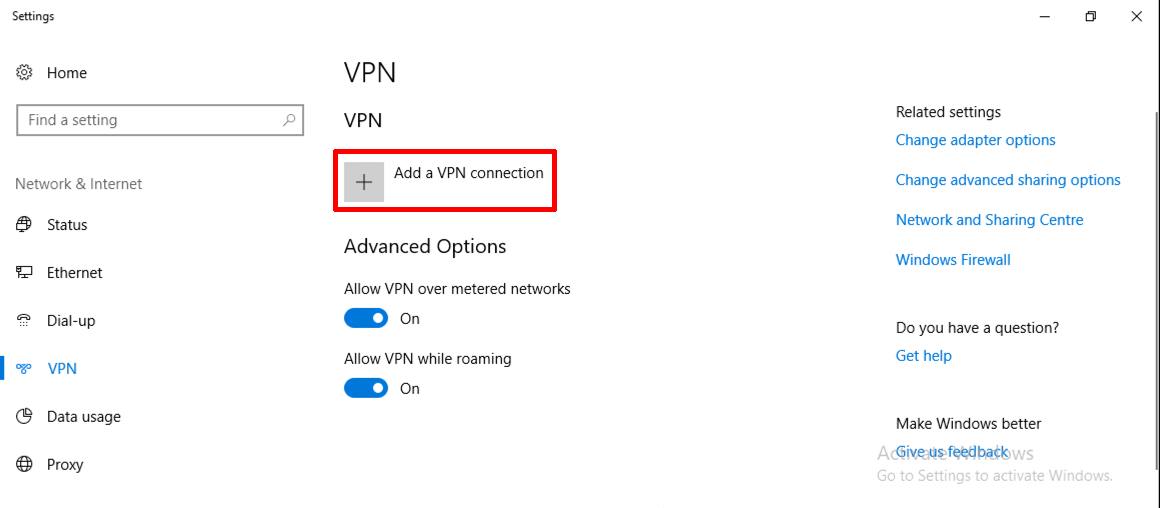Click the search magnifier icon

[289, 120]
